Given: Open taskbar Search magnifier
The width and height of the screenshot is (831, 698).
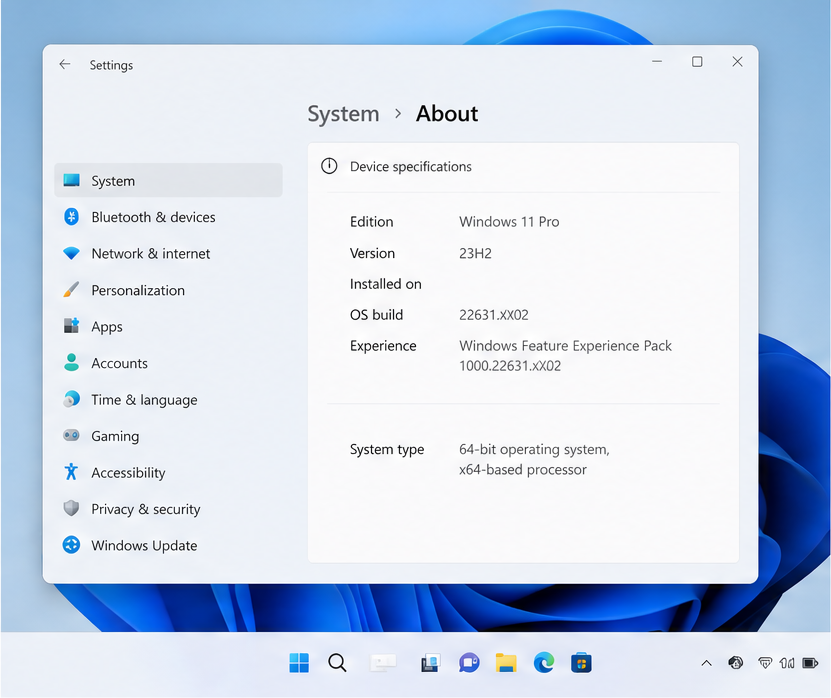Looking at the screenshot, I should tap(337, 662).
